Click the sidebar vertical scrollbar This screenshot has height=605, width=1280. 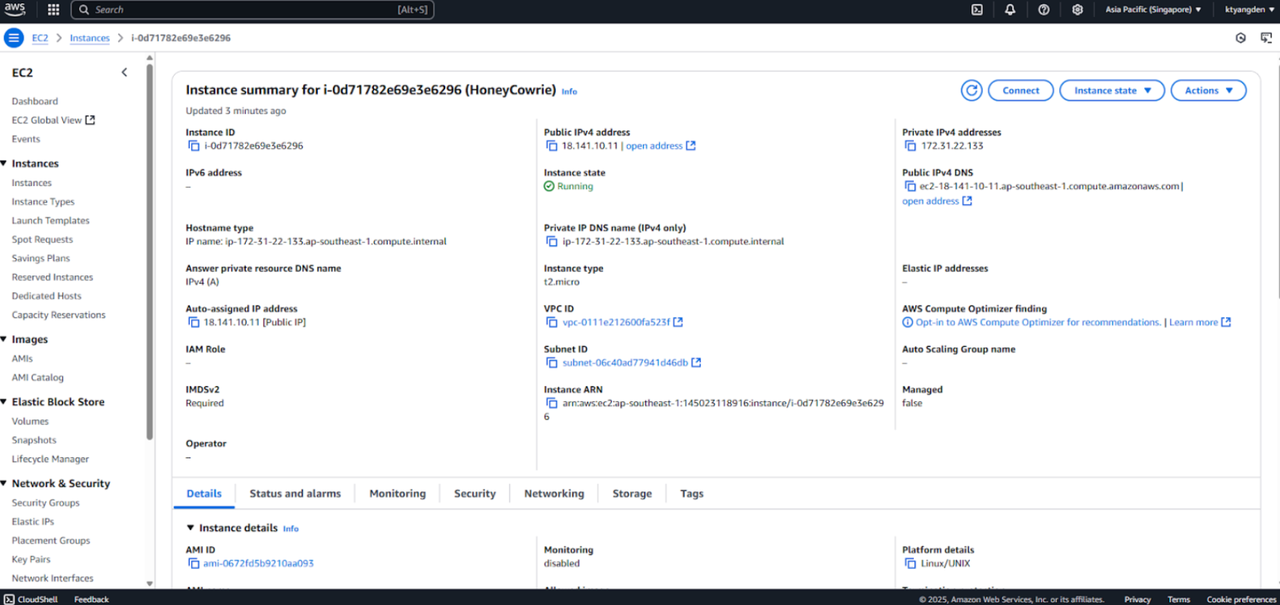[x=150, y=250]
